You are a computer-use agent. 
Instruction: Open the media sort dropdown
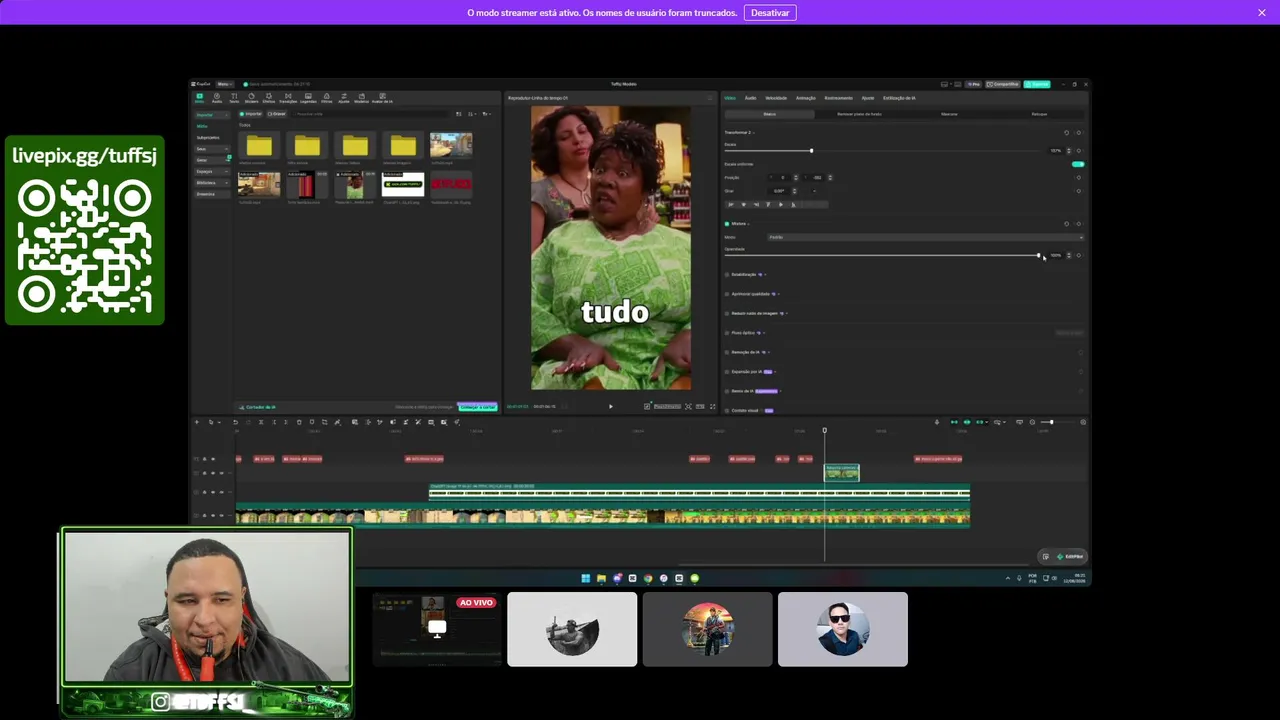473,114
